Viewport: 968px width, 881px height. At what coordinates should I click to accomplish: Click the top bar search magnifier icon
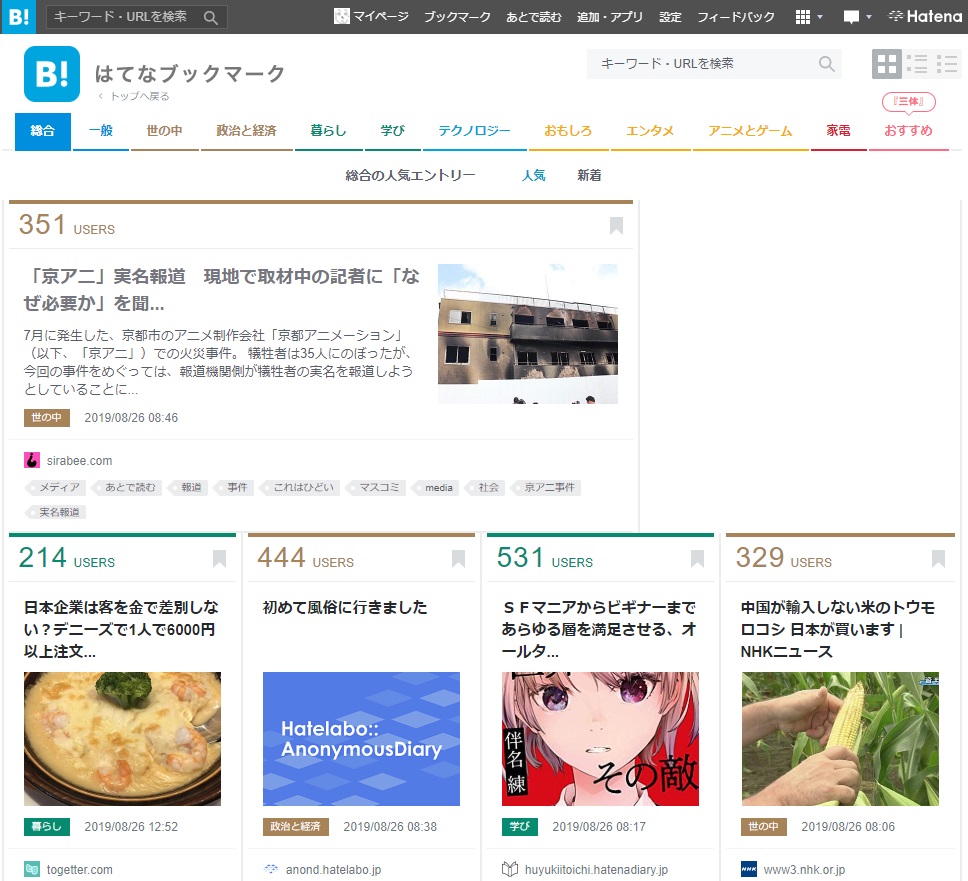211,17
